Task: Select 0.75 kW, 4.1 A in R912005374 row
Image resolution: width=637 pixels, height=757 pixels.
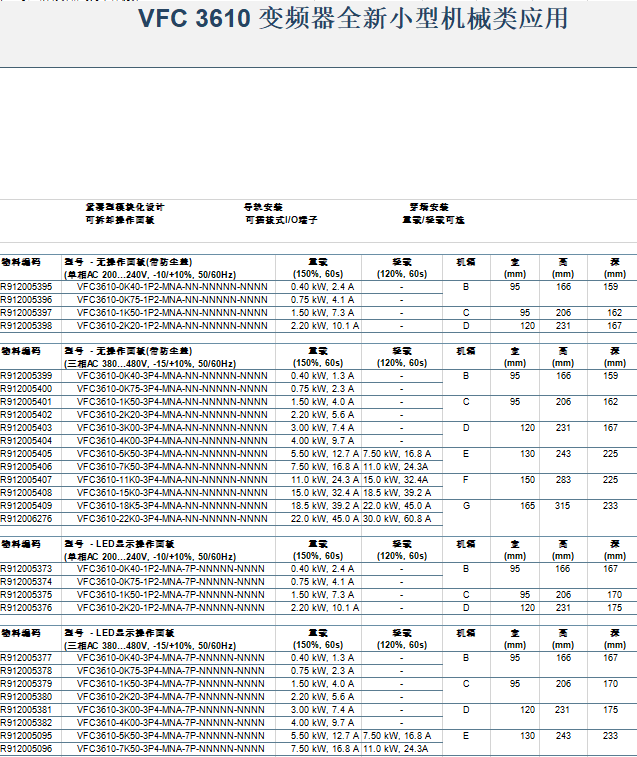Action: pyautogui.click(x=322, y=582)
